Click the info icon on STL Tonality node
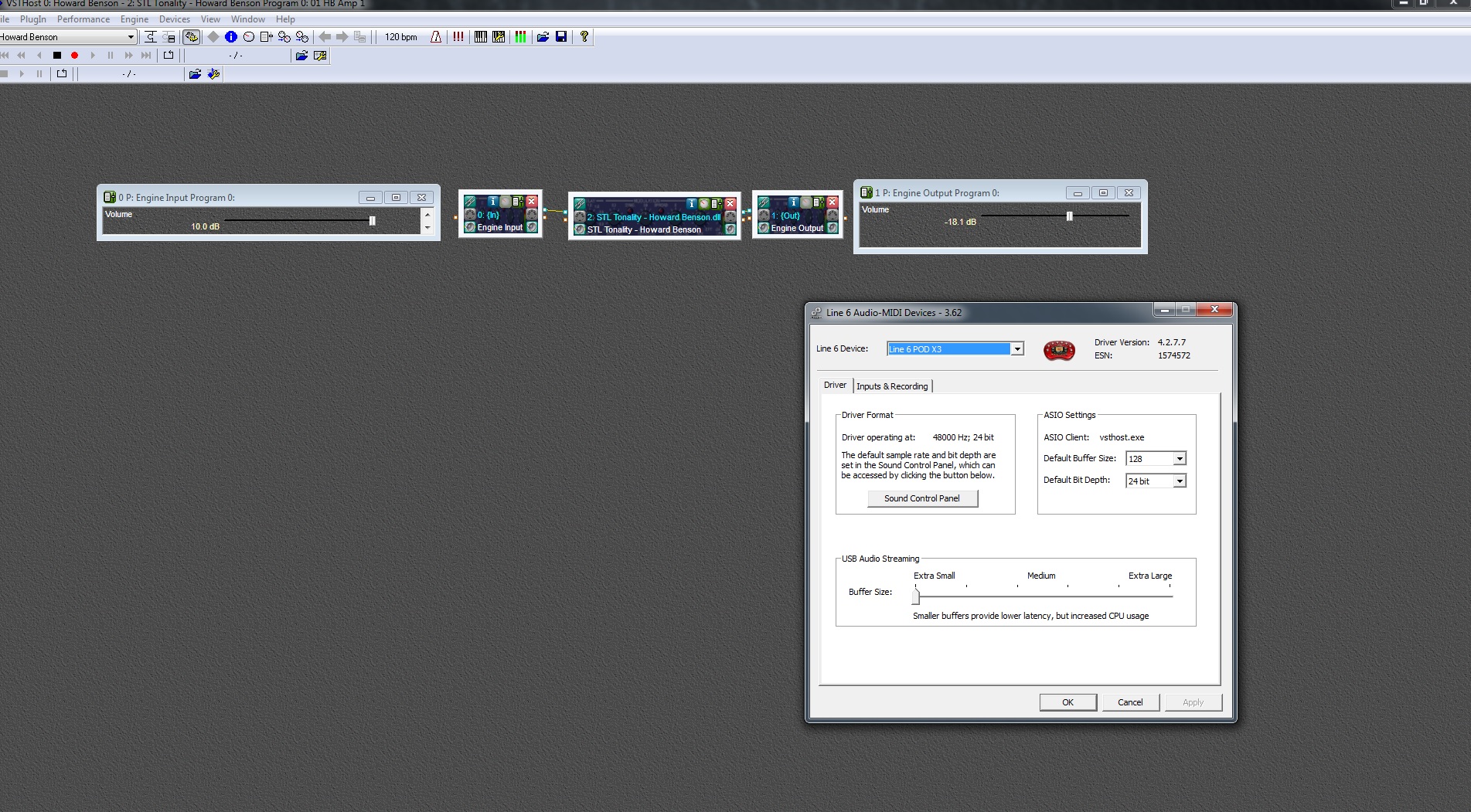 click(x=692, y=204)
